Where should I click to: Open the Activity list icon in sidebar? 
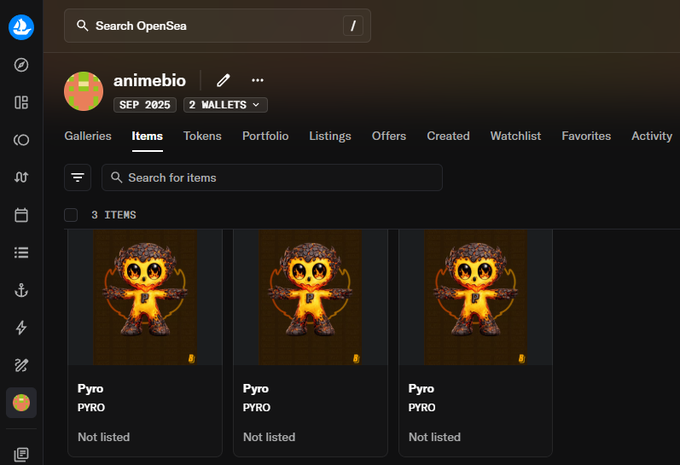(21, 252)
